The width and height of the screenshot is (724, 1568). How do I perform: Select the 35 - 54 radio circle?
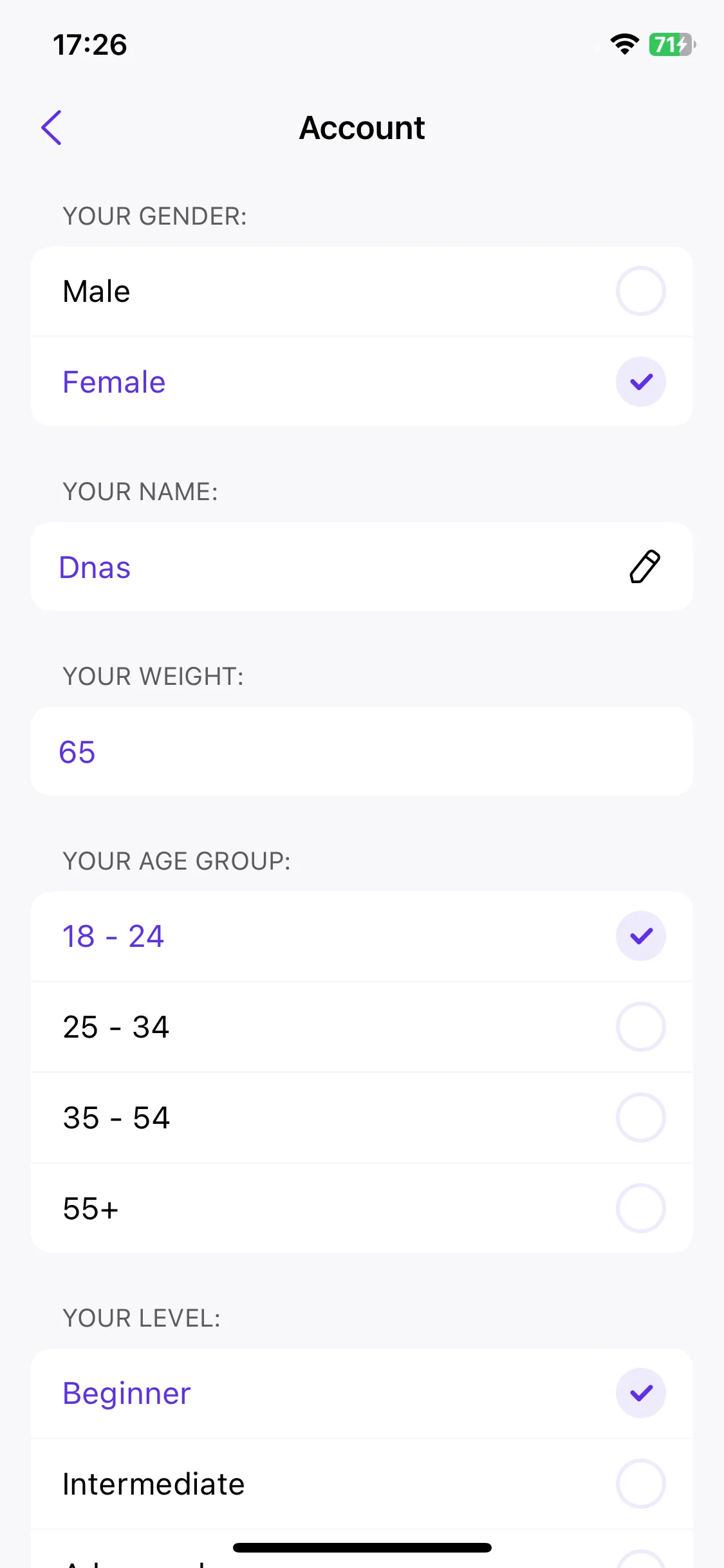(641, 1117)
